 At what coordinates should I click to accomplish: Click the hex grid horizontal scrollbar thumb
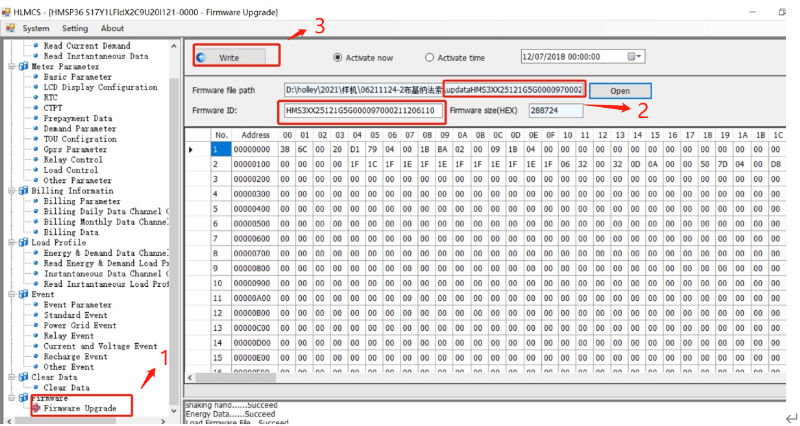tap(236, 378)
